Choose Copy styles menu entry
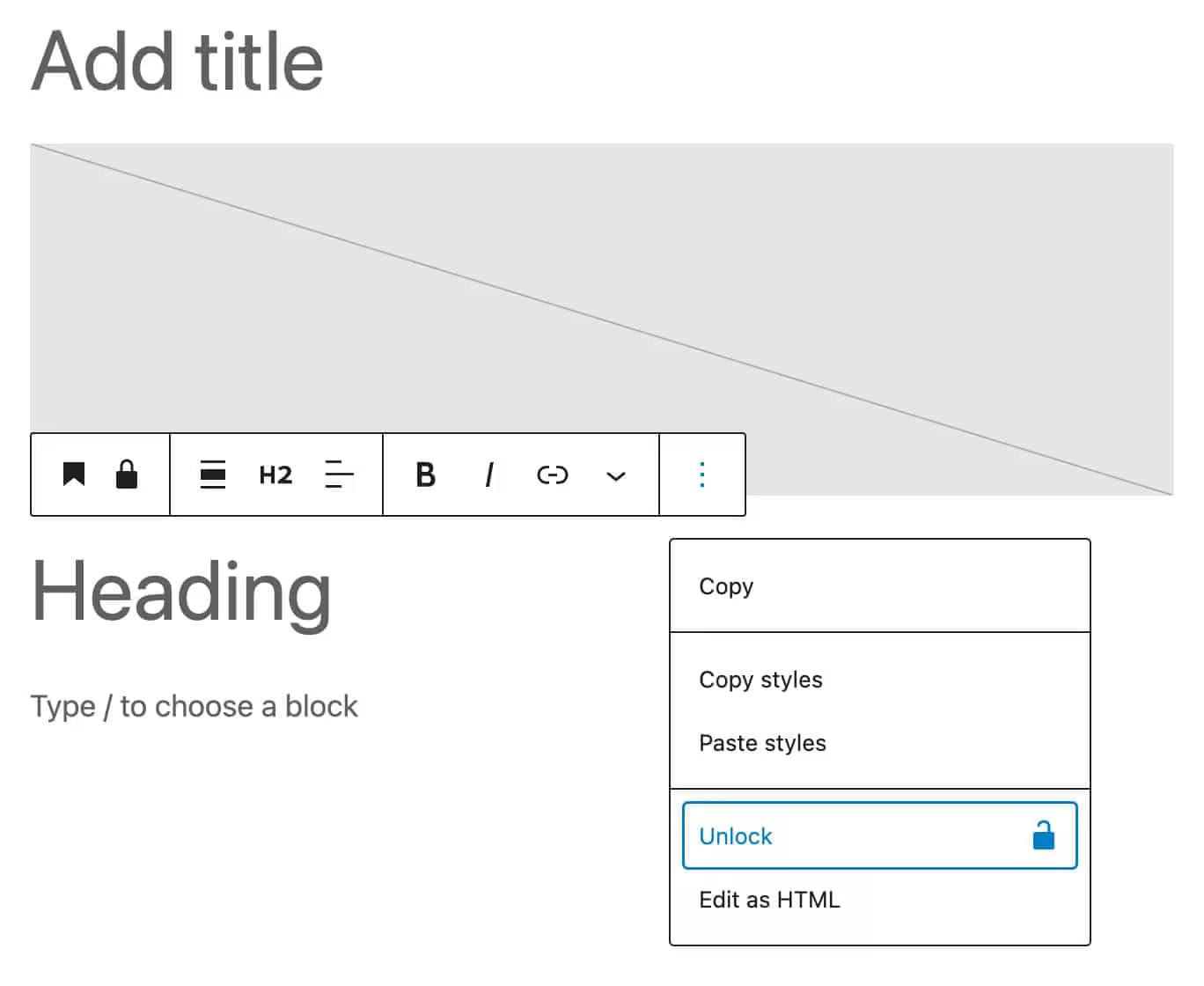The width and height of the screenshot is (1204, 986). (x=879, y=680)
